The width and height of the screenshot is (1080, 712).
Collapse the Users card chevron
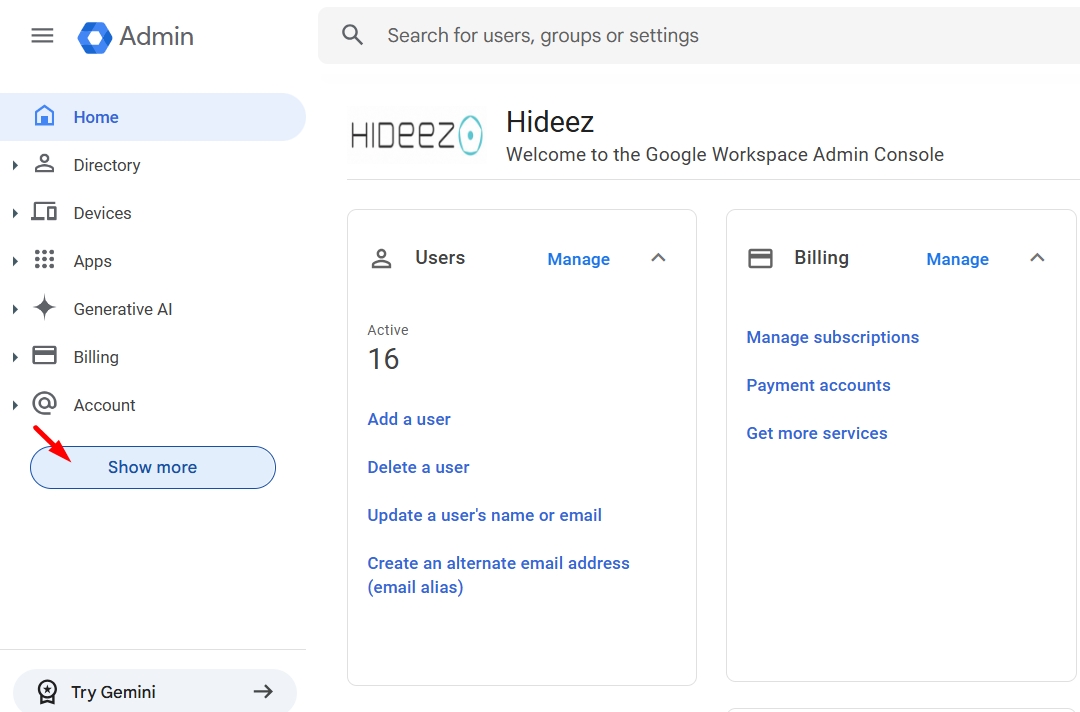(658, 258)
